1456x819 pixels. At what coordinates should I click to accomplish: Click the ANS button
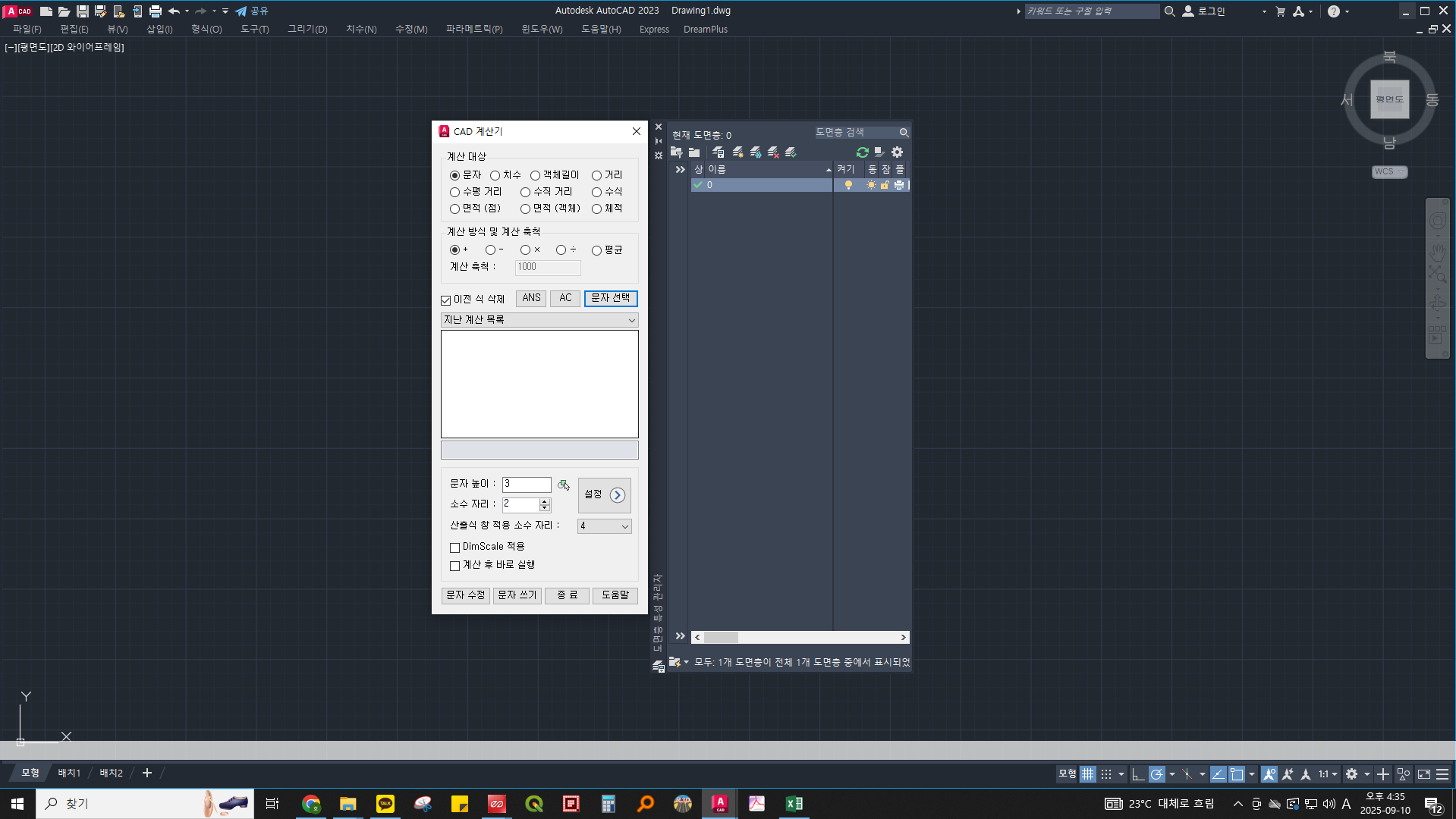pos(531,299)
